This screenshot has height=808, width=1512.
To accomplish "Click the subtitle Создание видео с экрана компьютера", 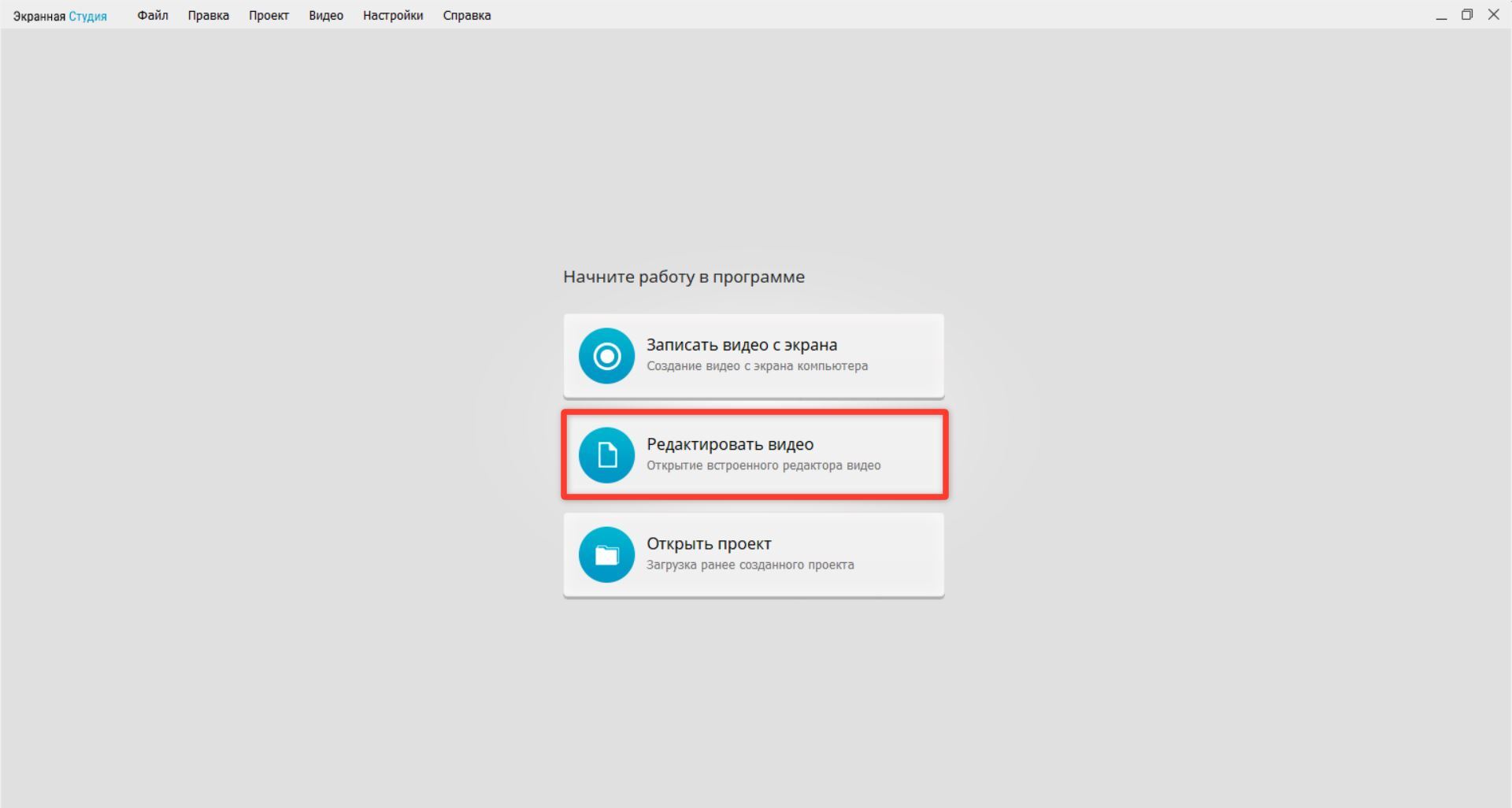I will point(757,366).
